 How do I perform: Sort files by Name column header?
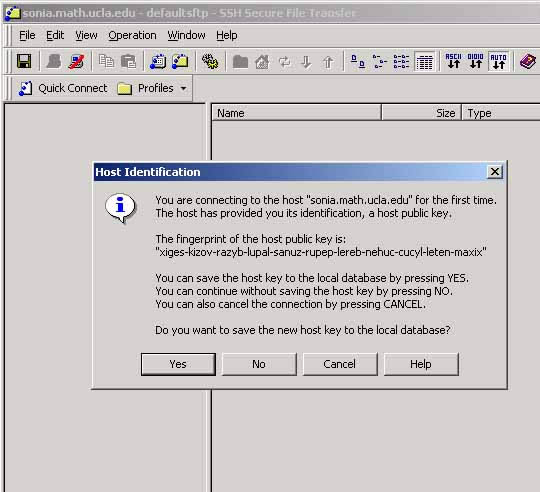pos(297,113)
